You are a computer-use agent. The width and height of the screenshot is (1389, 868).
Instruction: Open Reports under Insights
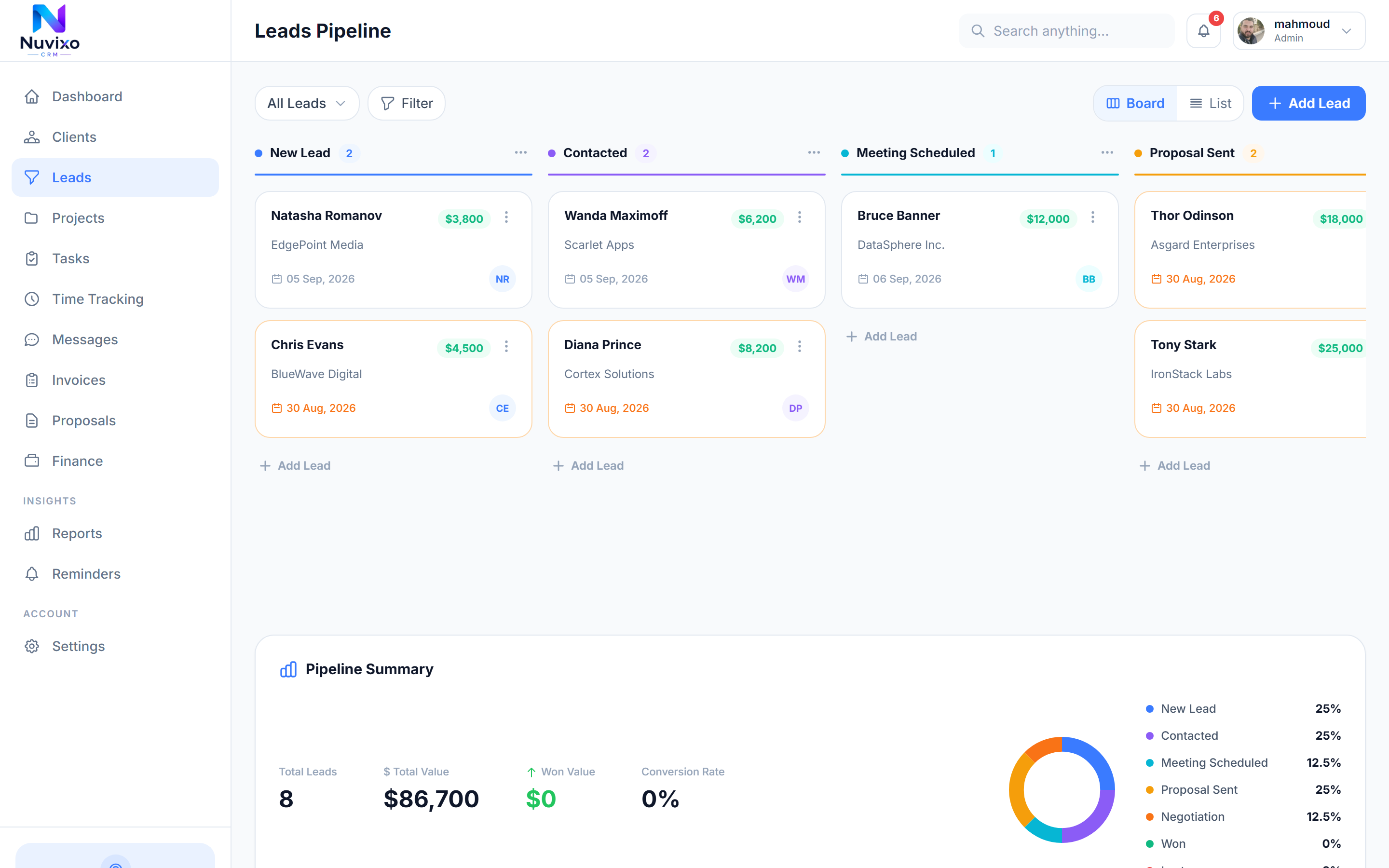point(115,533)
